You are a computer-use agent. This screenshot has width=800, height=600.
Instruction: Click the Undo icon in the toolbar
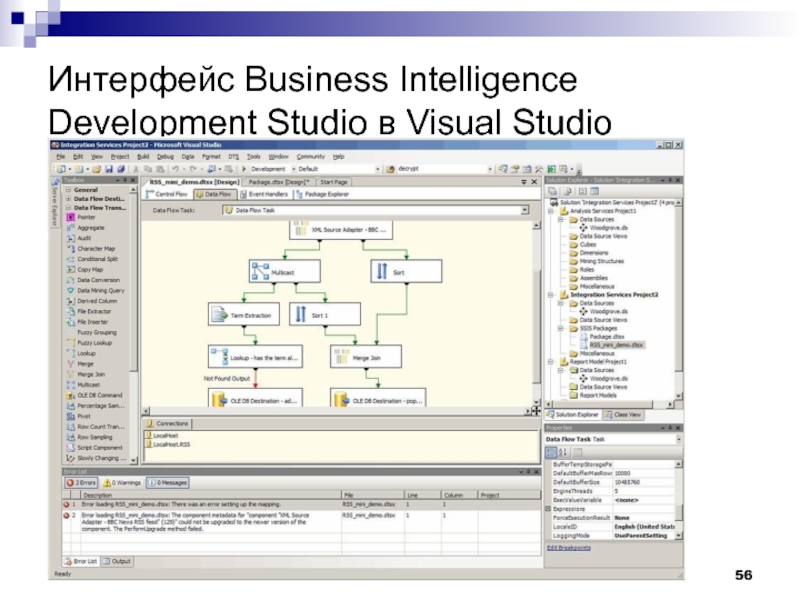point(175,169)
